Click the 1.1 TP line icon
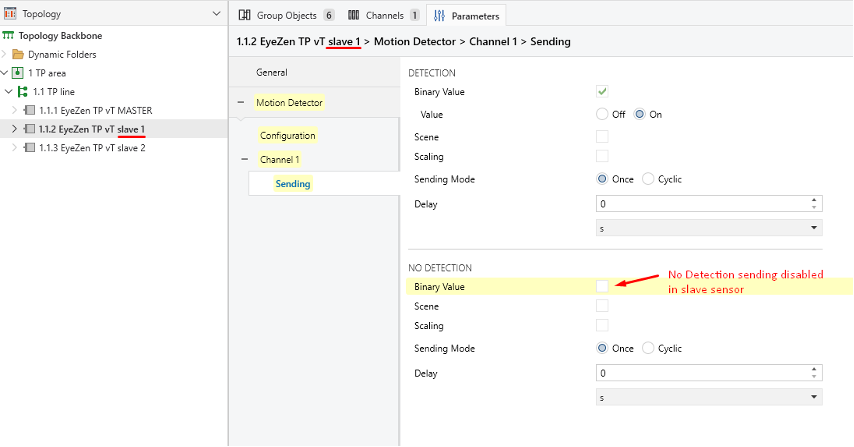The image size is (854, 447). pos(23,92)
